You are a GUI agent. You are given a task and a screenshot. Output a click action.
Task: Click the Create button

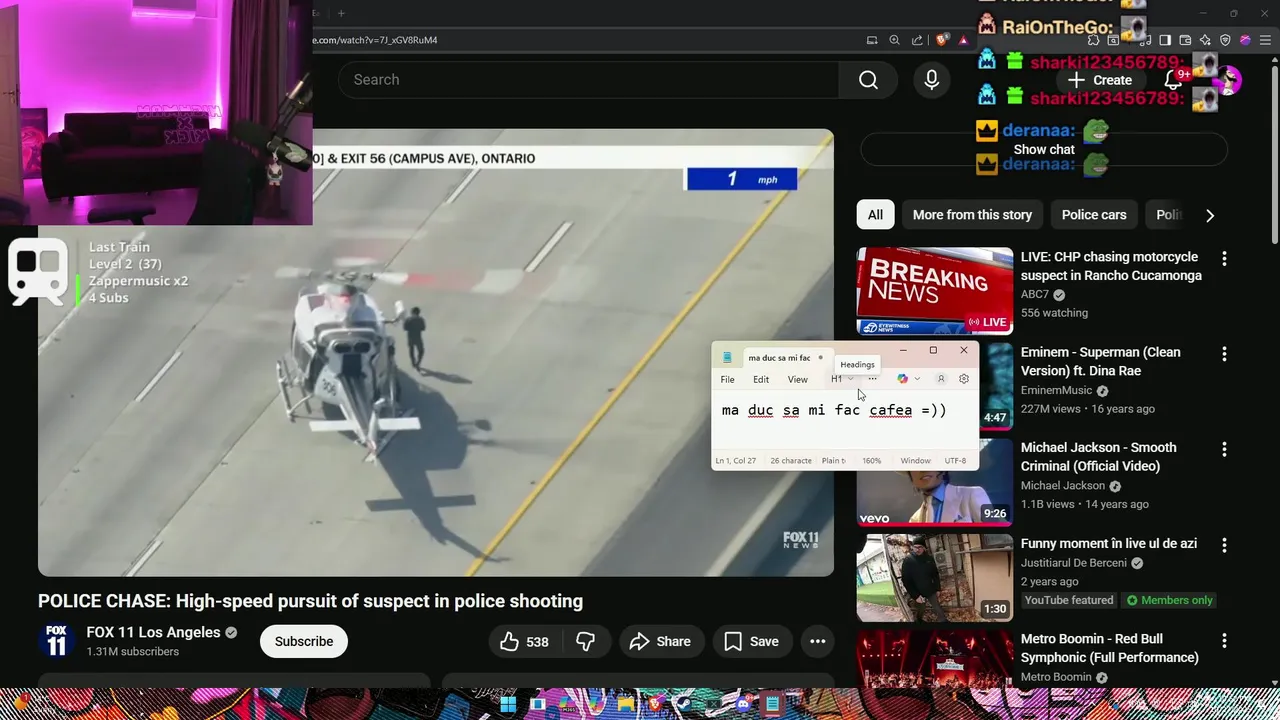click(1100, 80)
